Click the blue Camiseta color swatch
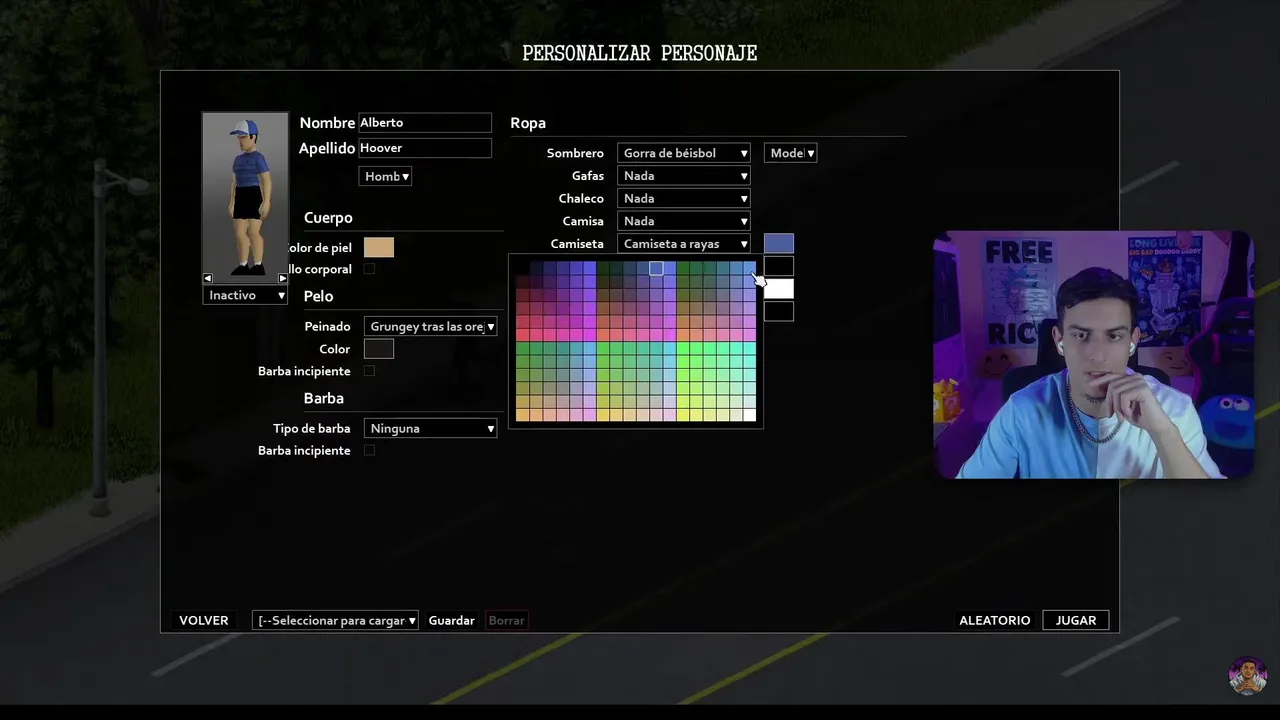 [x=779, y=243]
